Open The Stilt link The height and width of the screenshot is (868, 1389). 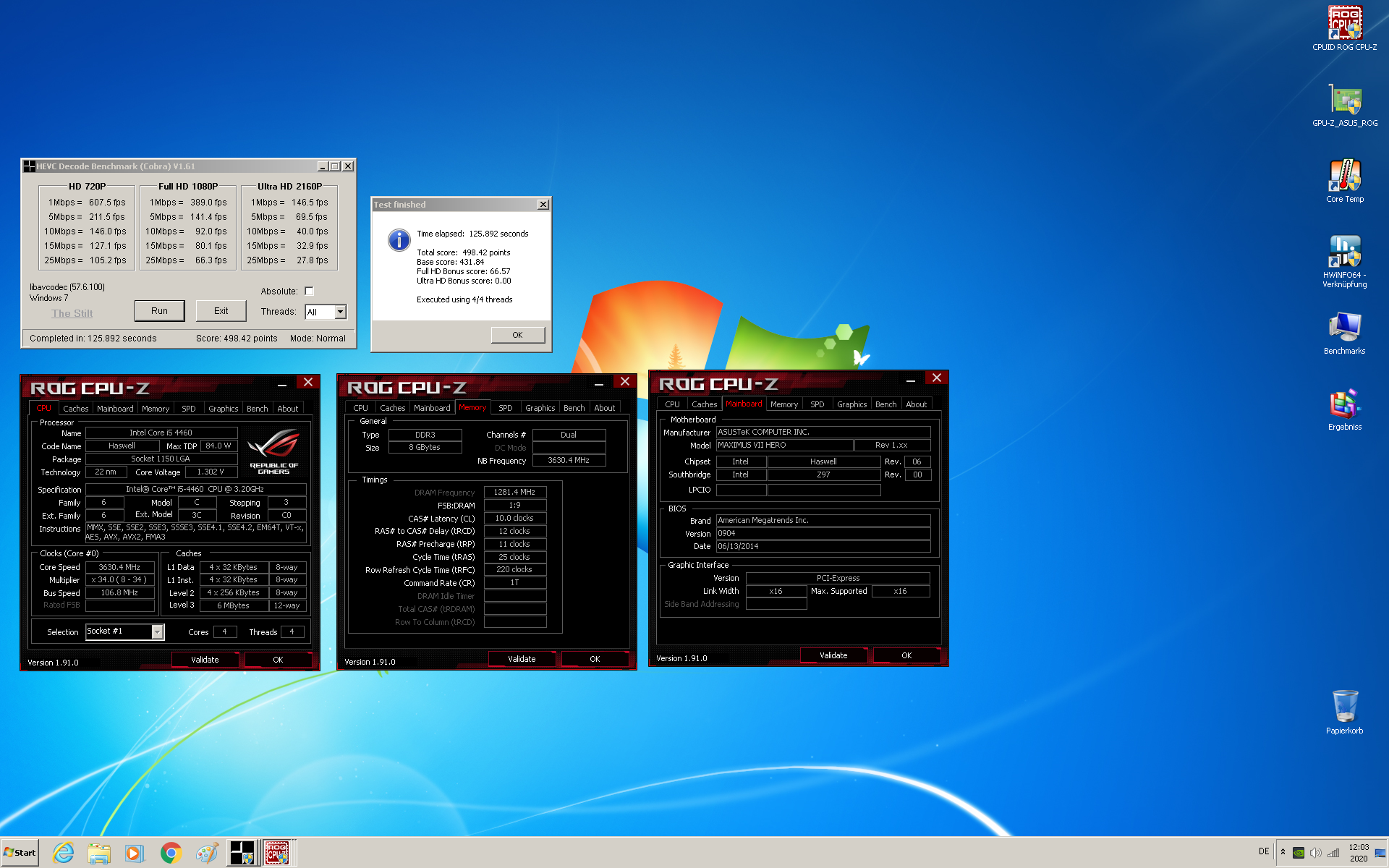pyautogui.click(x=72, y=313)
